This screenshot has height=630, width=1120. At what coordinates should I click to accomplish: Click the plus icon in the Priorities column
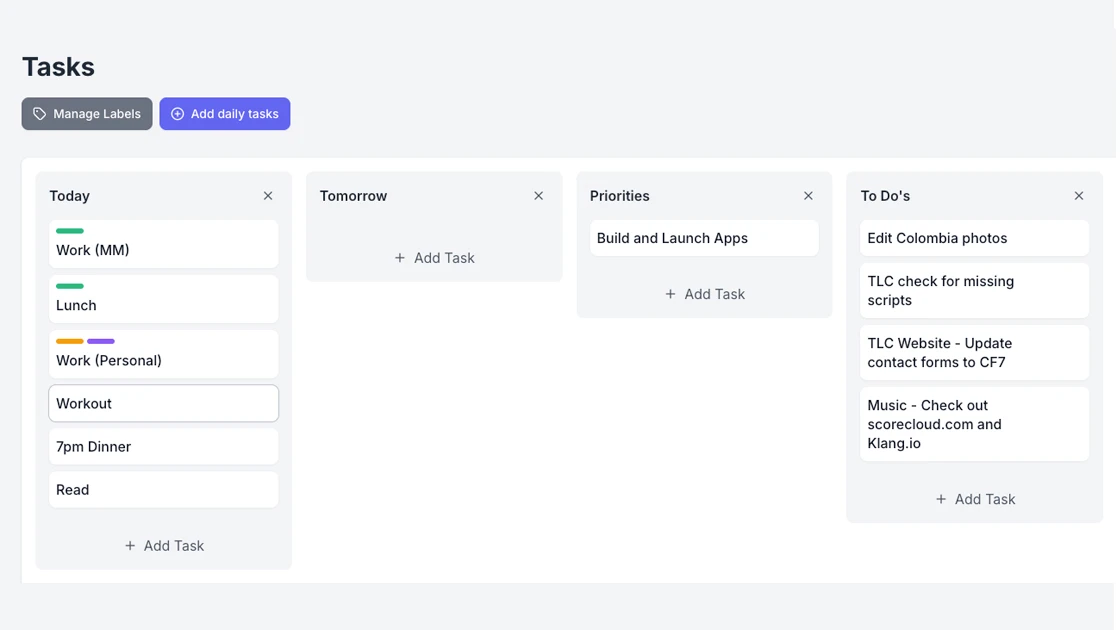[x=671, y=294]
